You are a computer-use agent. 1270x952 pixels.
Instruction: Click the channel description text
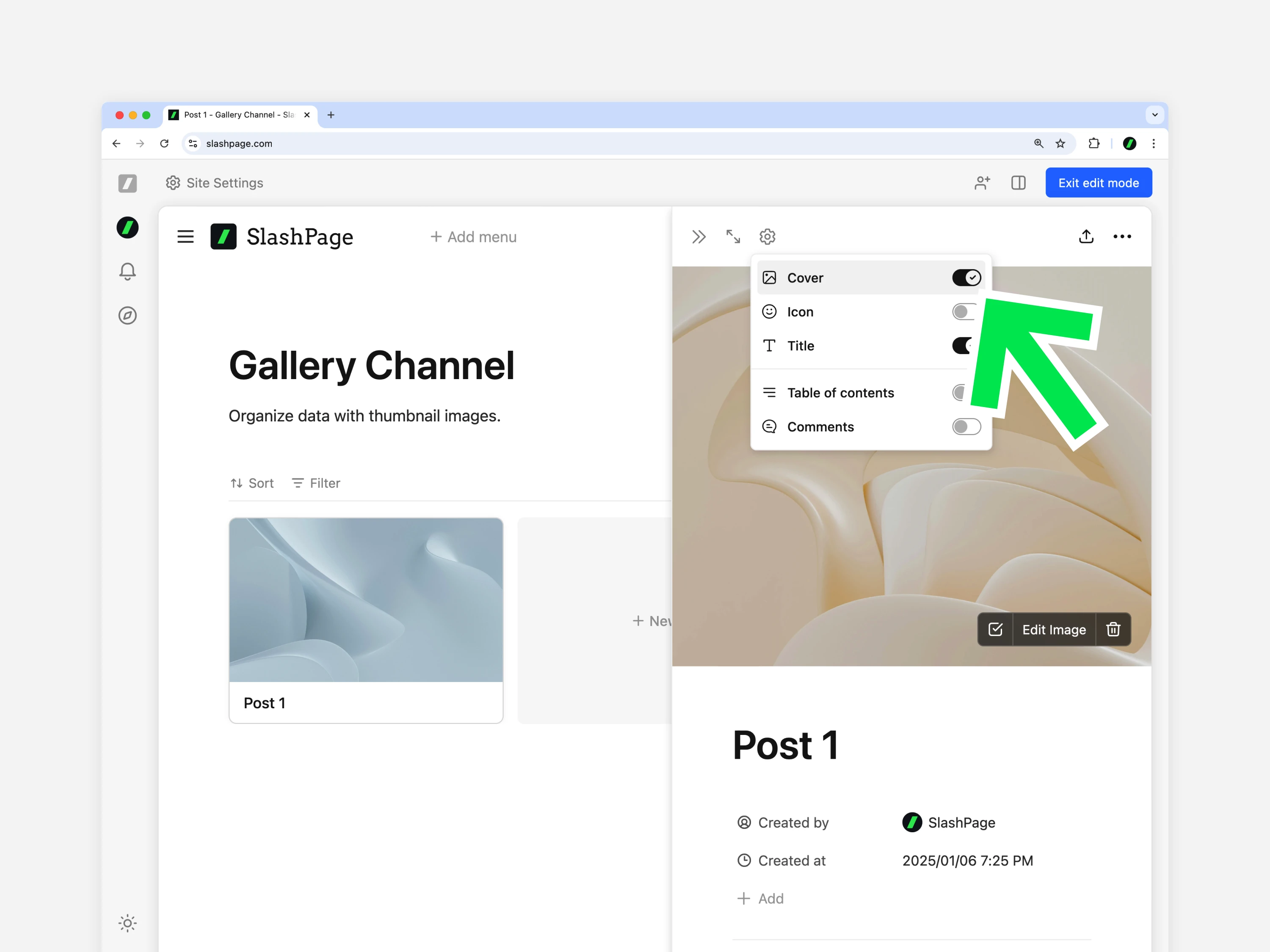pos(364,415)
